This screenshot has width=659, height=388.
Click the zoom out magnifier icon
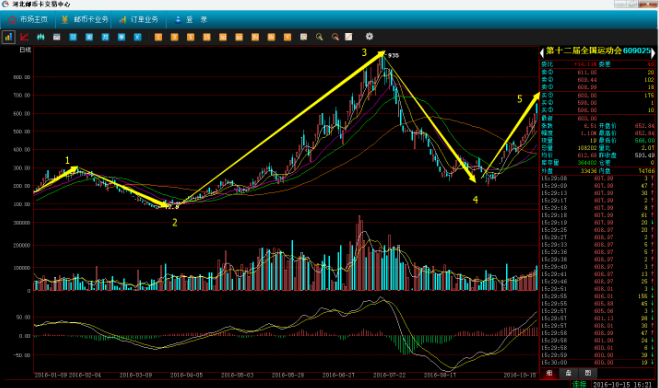click(x=335, y=37)
